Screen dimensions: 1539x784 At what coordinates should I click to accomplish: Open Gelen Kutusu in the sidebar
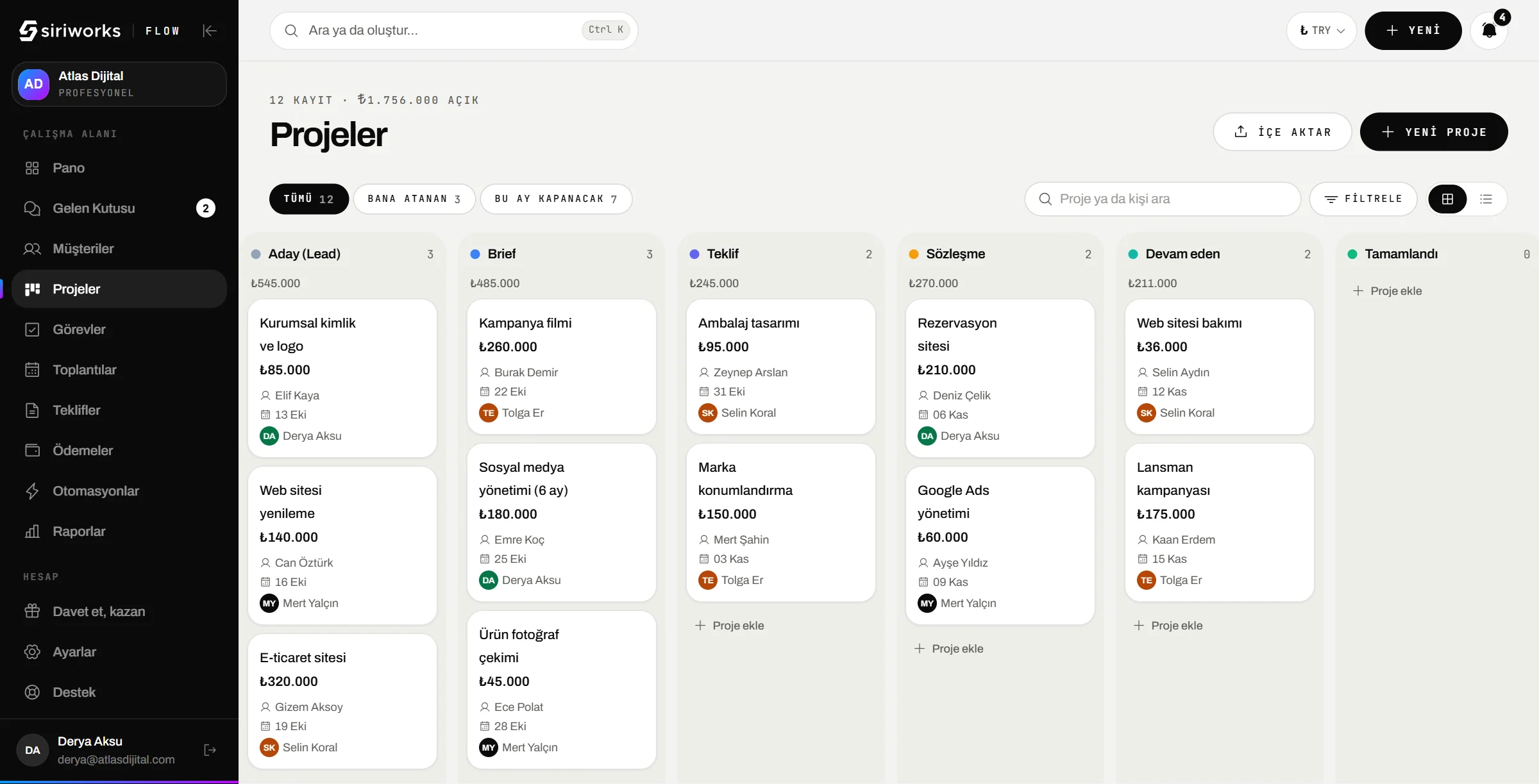point(119,208)
